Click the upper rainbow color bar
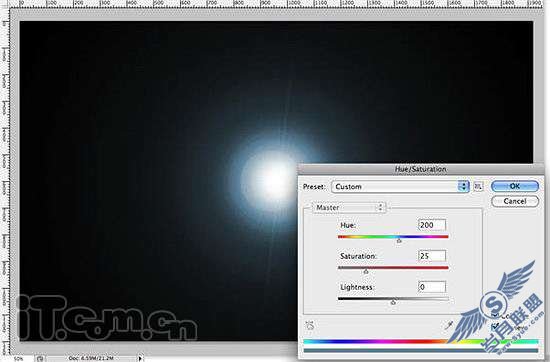This screenshot has height=362, width=550. 421,341
